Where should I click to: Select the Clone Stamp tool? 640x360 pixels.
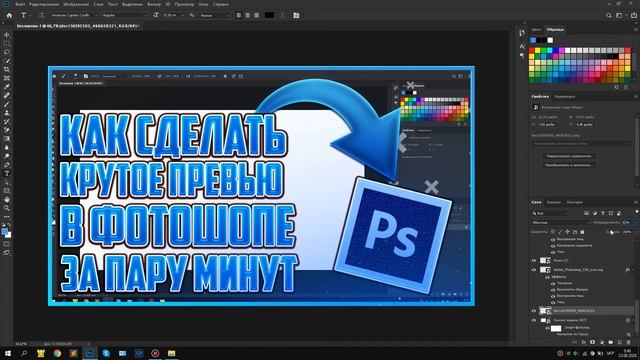(7, 113)
